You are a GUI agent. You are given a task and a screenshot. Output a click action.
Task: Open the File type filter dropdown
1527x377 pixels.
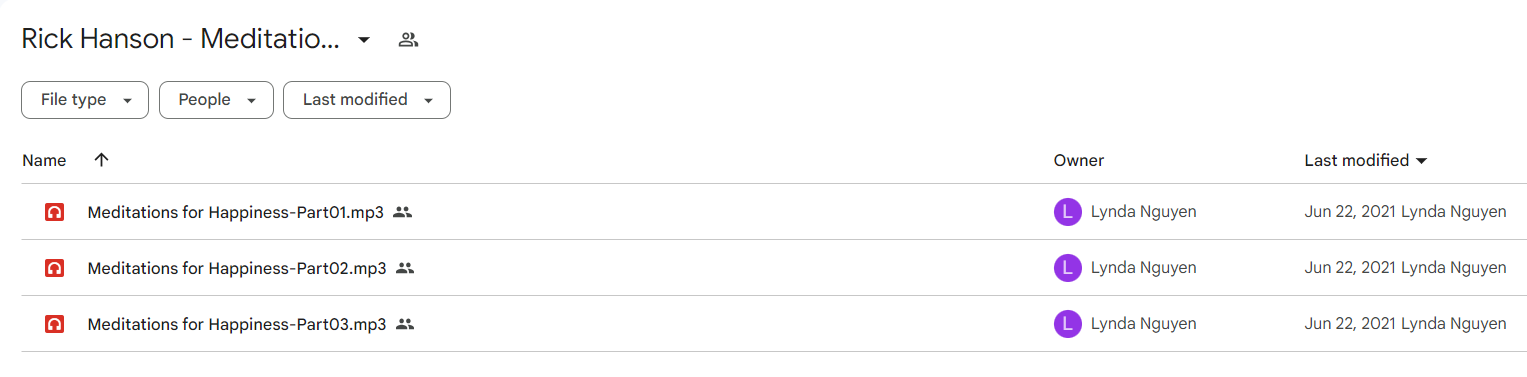coord(85,100)
